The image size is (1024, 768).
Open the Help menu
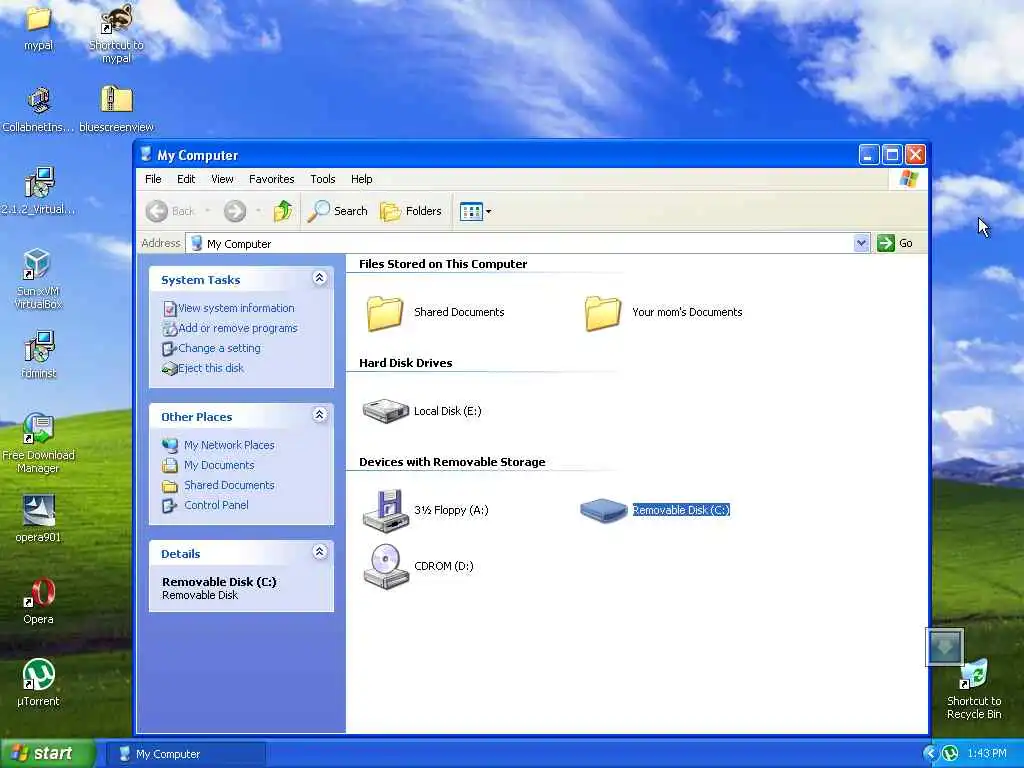tap(361, 179)
